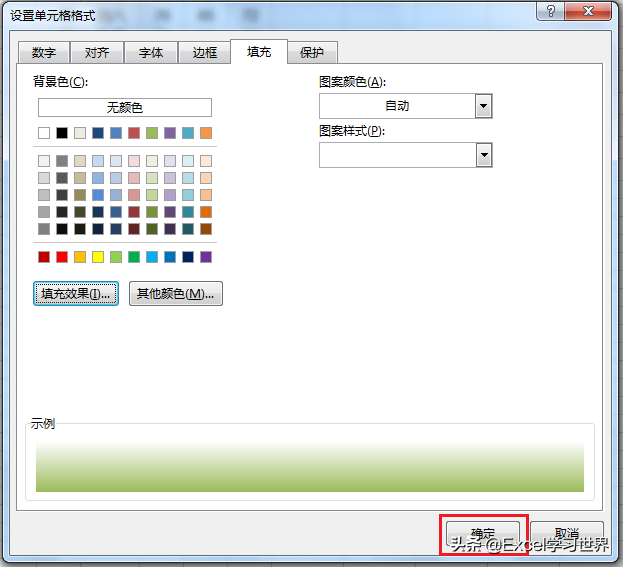Viewport: 623px width, 567px height.
Task: Select violet purple in standard colors row
Action: (206, 257)
